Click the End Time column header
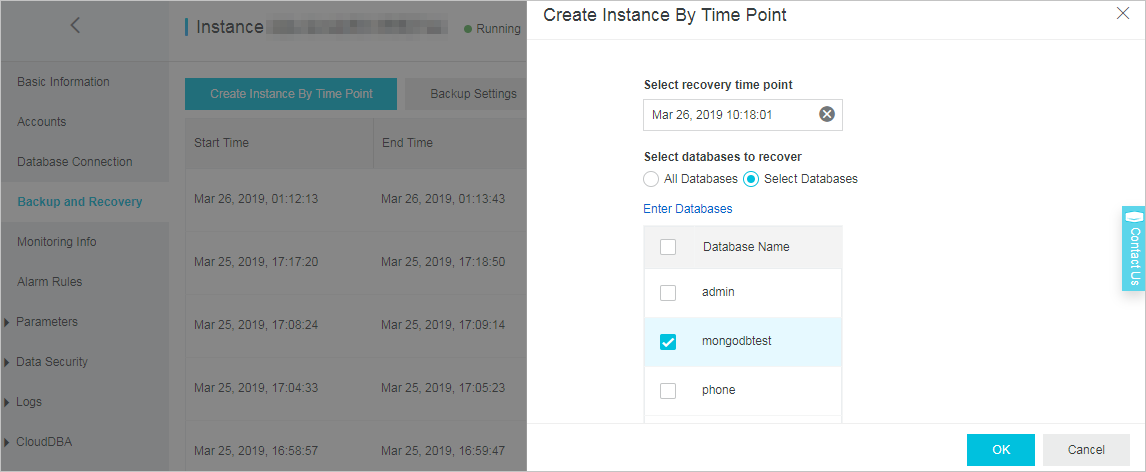 pyautogui.click(x=407, y=143)
